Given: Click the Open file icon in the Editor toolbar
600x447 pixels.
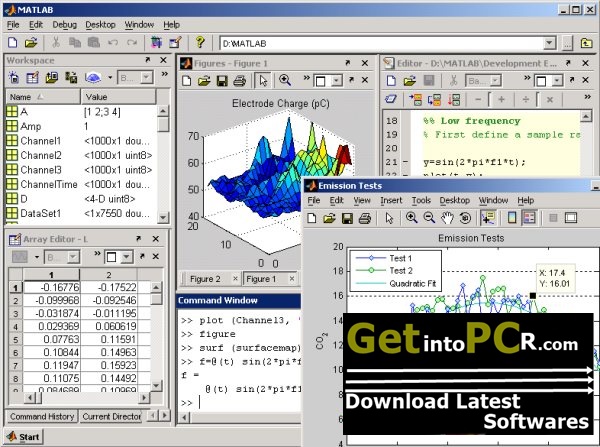Looking at the screenshot, I should [409, 81].
